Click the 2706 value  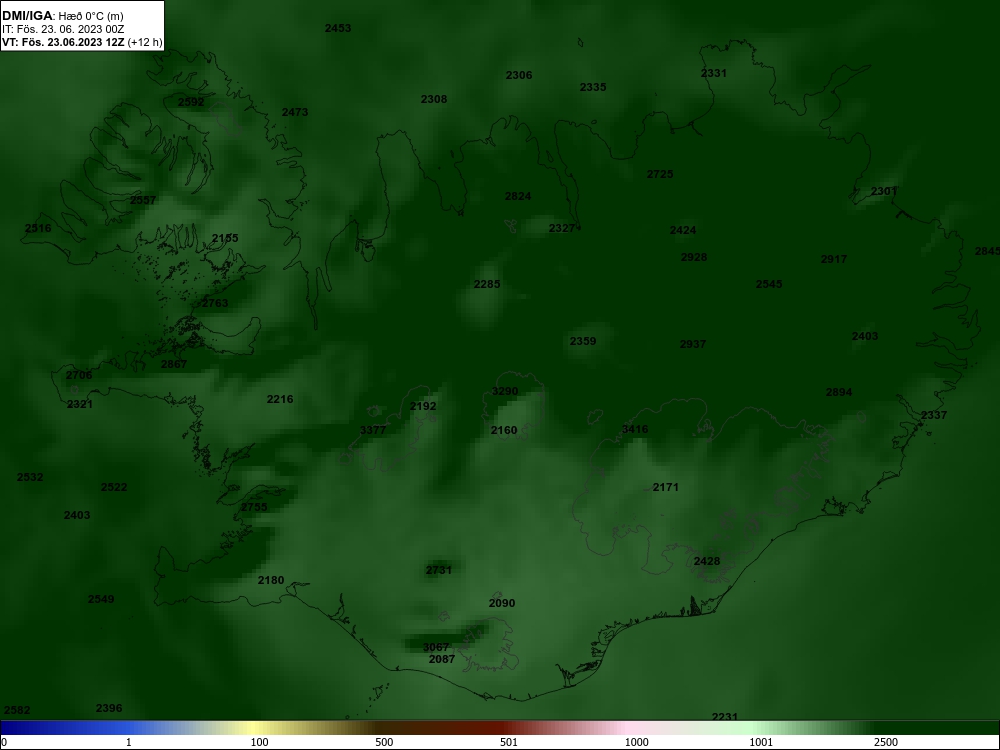[x=79, y=375]
